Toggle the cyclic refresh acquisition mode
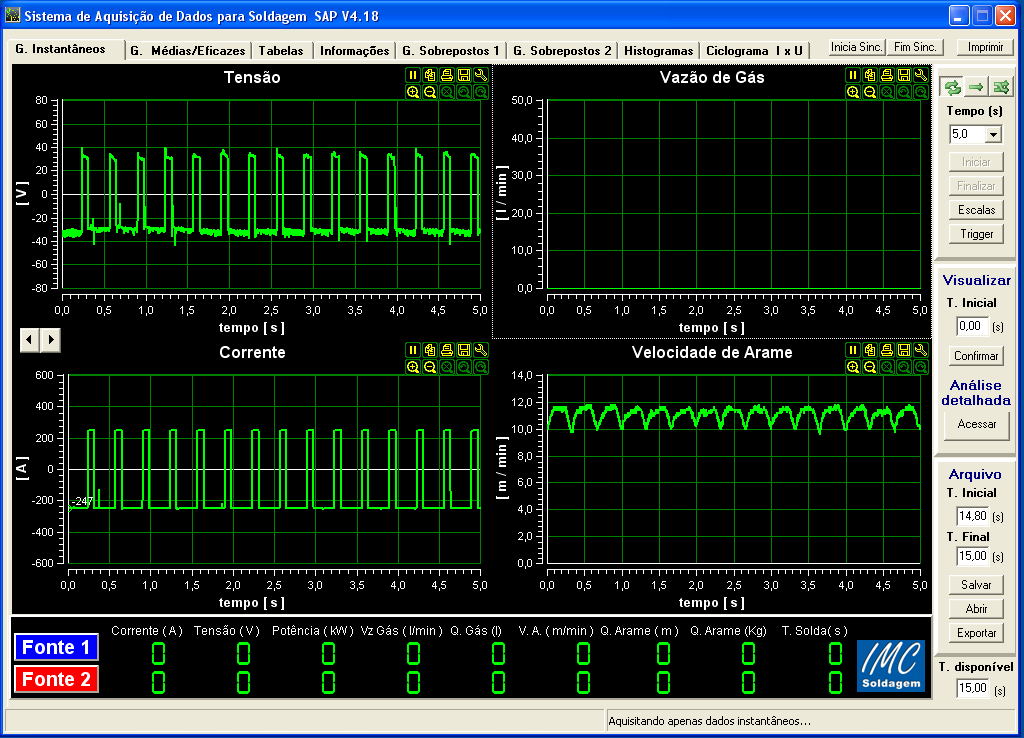1024x738 pixels. click(953, 88)
